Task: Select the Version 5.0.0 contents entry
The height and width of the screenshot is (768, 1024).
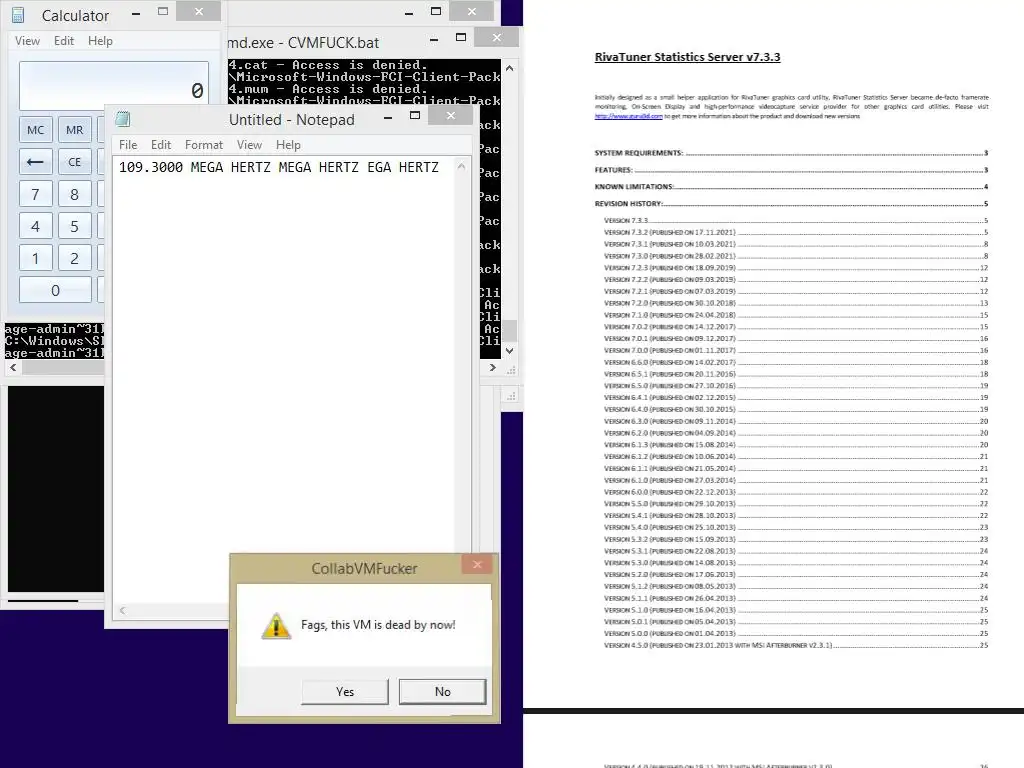Action: (795, 633)
